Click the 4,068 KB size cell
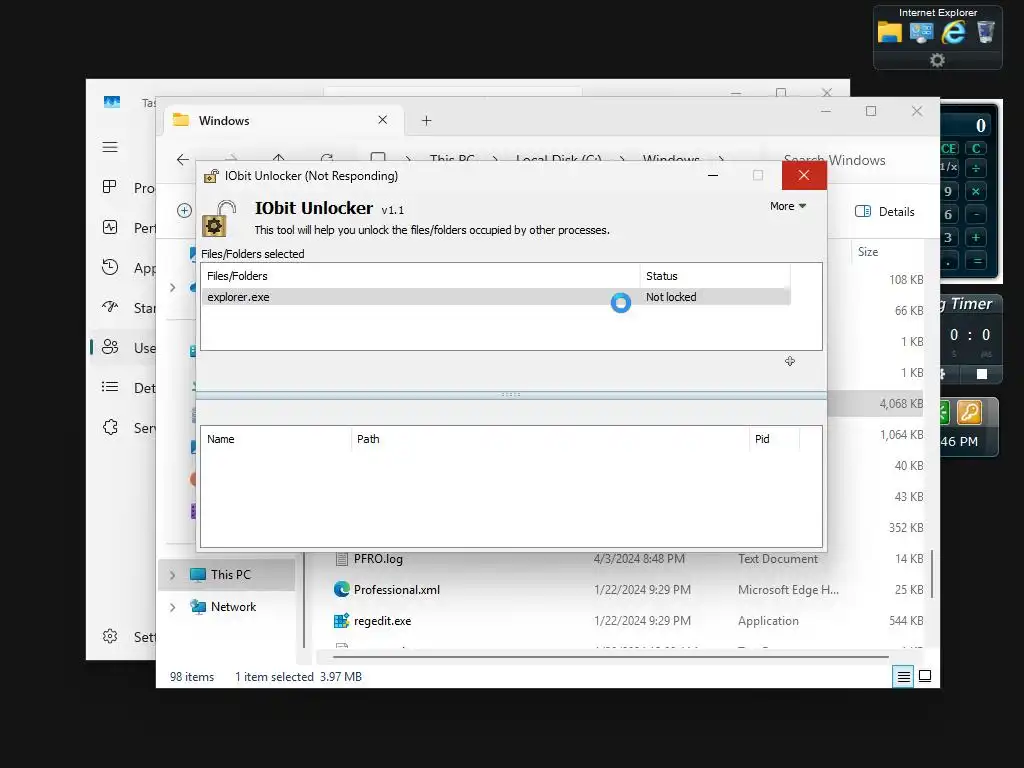The width and height of the screenshot is (1024, 768). [901, 404]
